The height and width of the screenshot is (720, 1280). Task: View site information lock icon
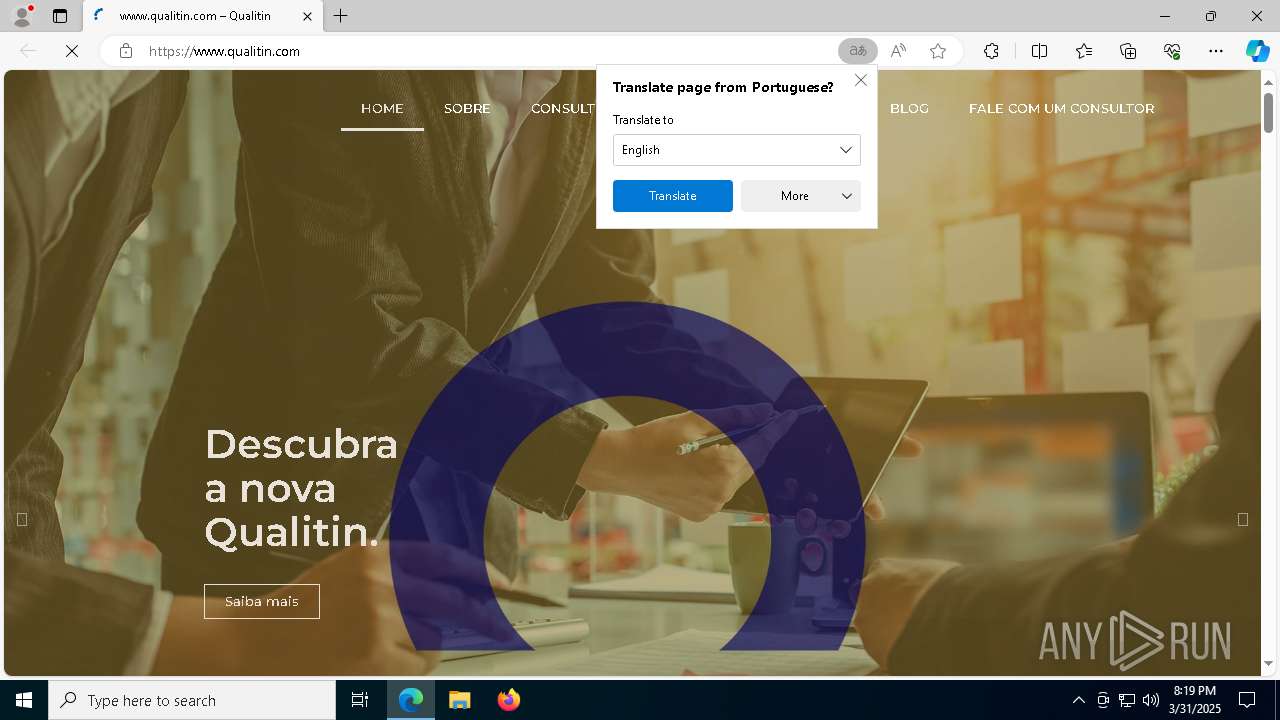pyautogui.click(x=125, y=51)
